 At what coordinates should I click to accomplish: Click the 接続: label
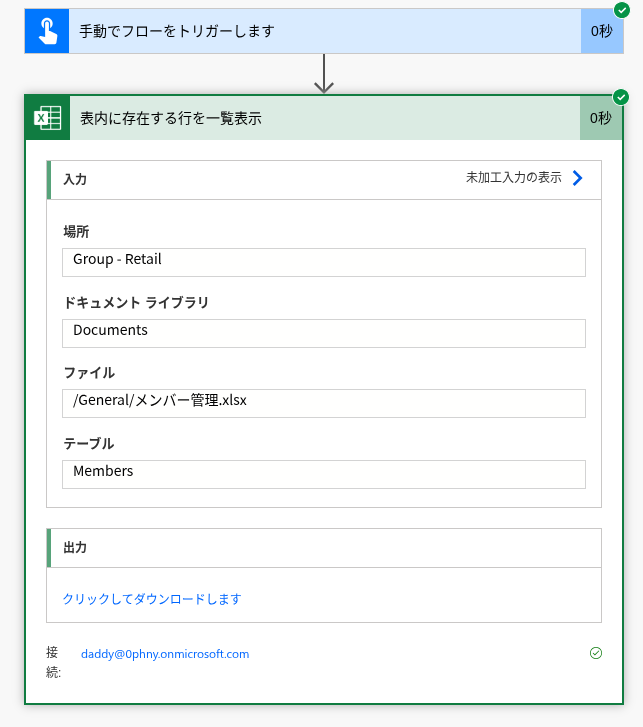(53, 662)
